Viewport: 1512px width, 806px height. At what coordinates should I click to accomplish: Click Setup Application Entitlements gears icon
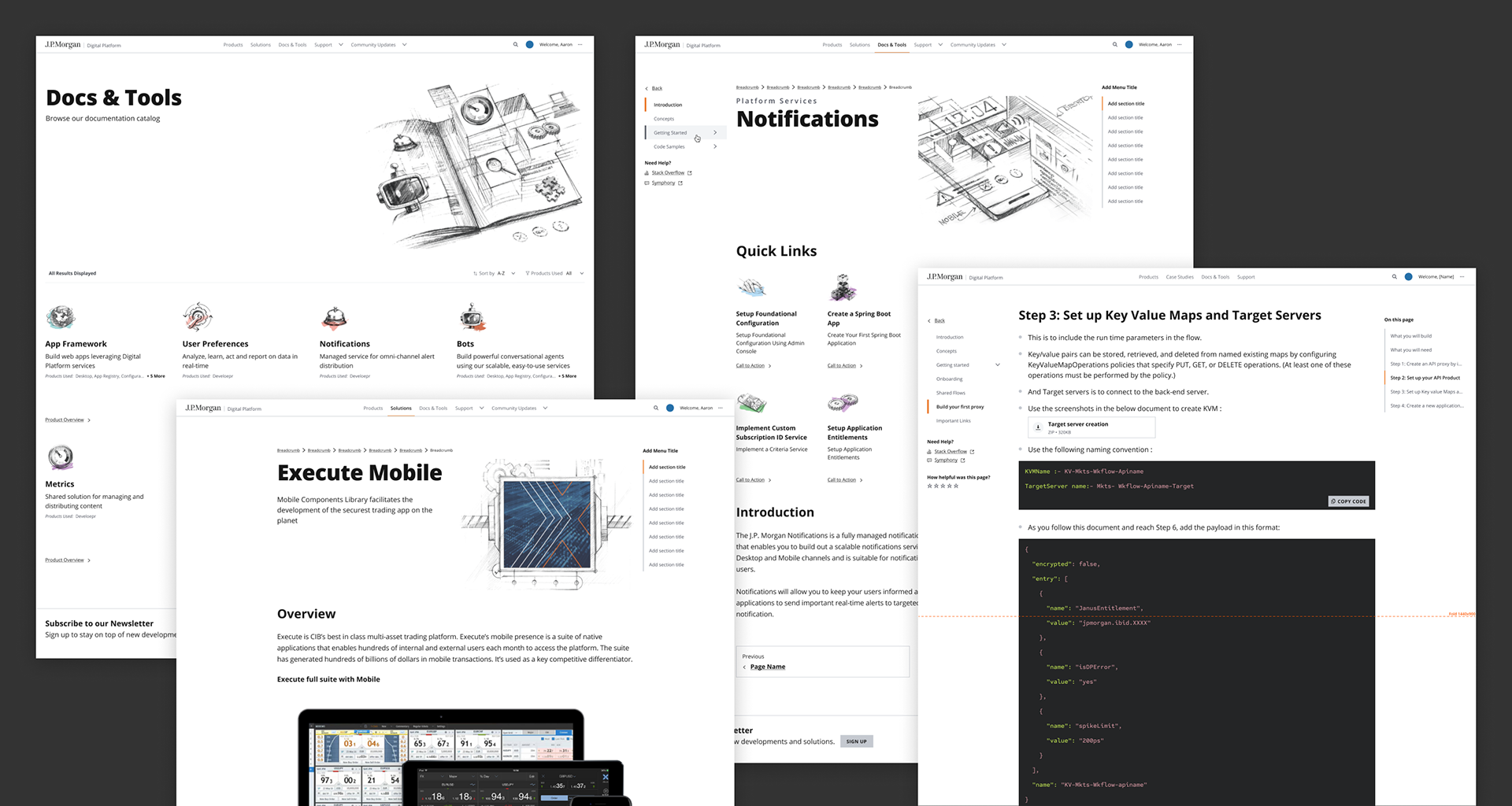(843, 403)
